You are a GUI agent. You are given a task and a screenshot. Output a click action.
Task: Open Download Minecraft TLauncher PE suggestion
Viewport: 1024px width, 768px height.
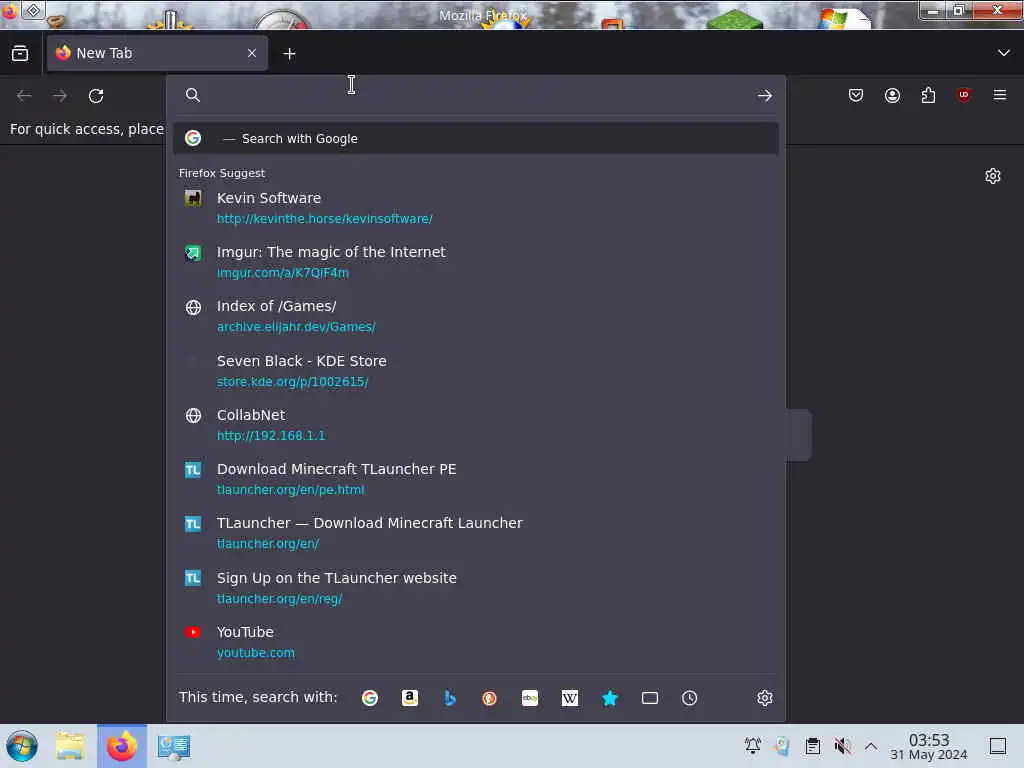(475, 479)
